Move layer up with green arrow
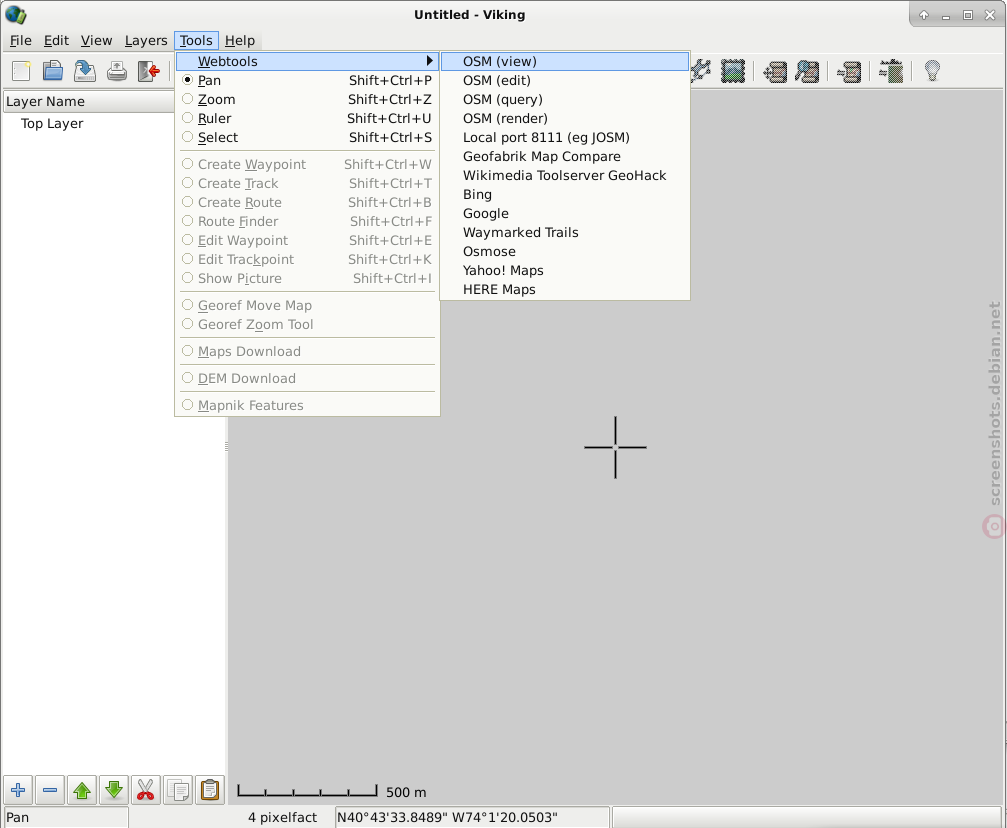This screenshot has width=1007, height=828. (x=82, y=790)
